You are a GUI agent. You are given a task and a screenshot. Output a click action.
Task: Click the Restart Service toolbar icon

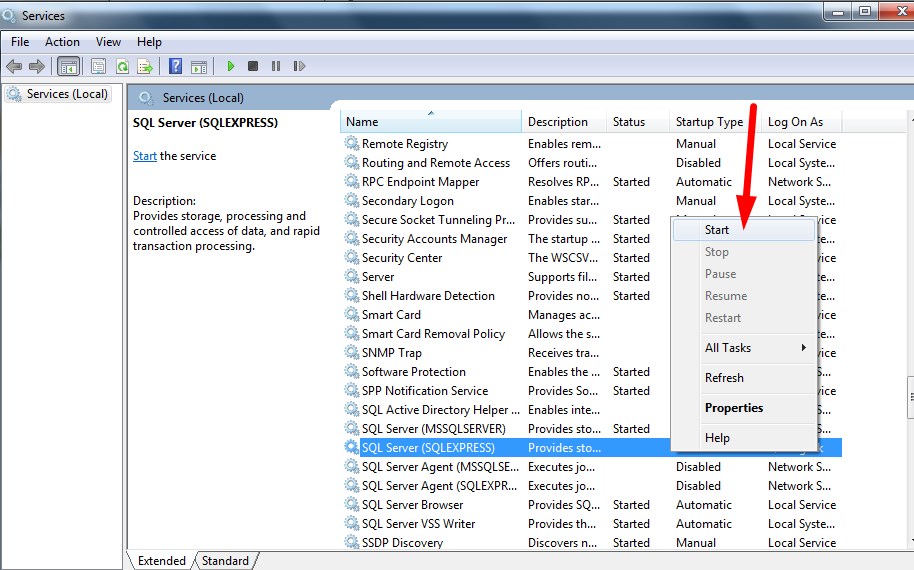(x=299, y=66)
